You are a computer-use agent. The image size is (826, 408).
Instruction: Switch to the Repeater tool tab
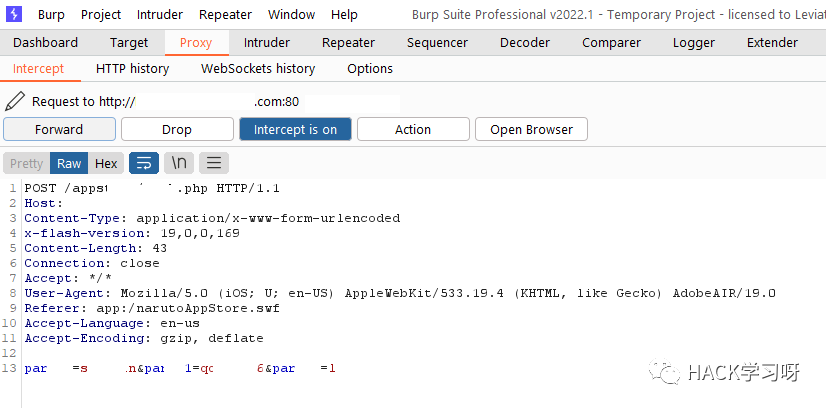coord(348,43)
